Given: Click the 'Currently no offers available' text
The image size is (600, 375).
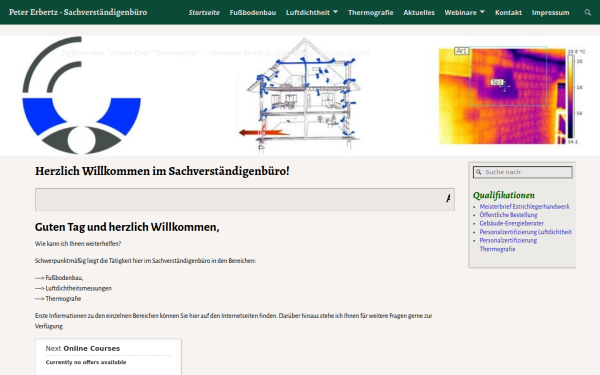Looking at the screenshot, I should coord(86,362).
